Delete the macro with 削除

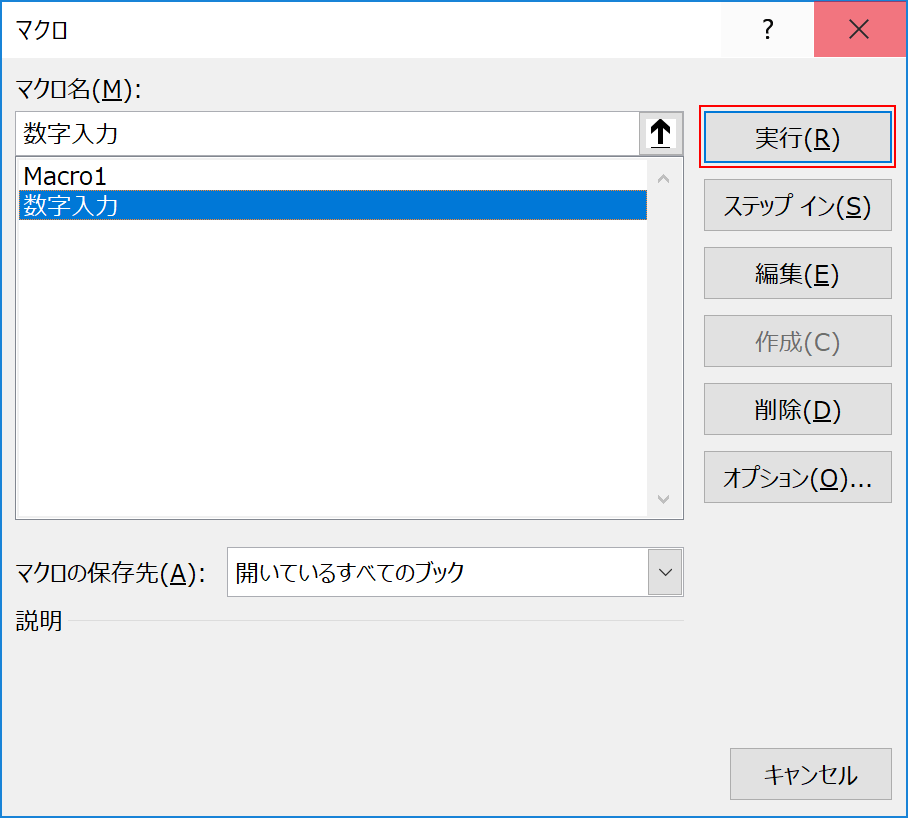point(797,409)
